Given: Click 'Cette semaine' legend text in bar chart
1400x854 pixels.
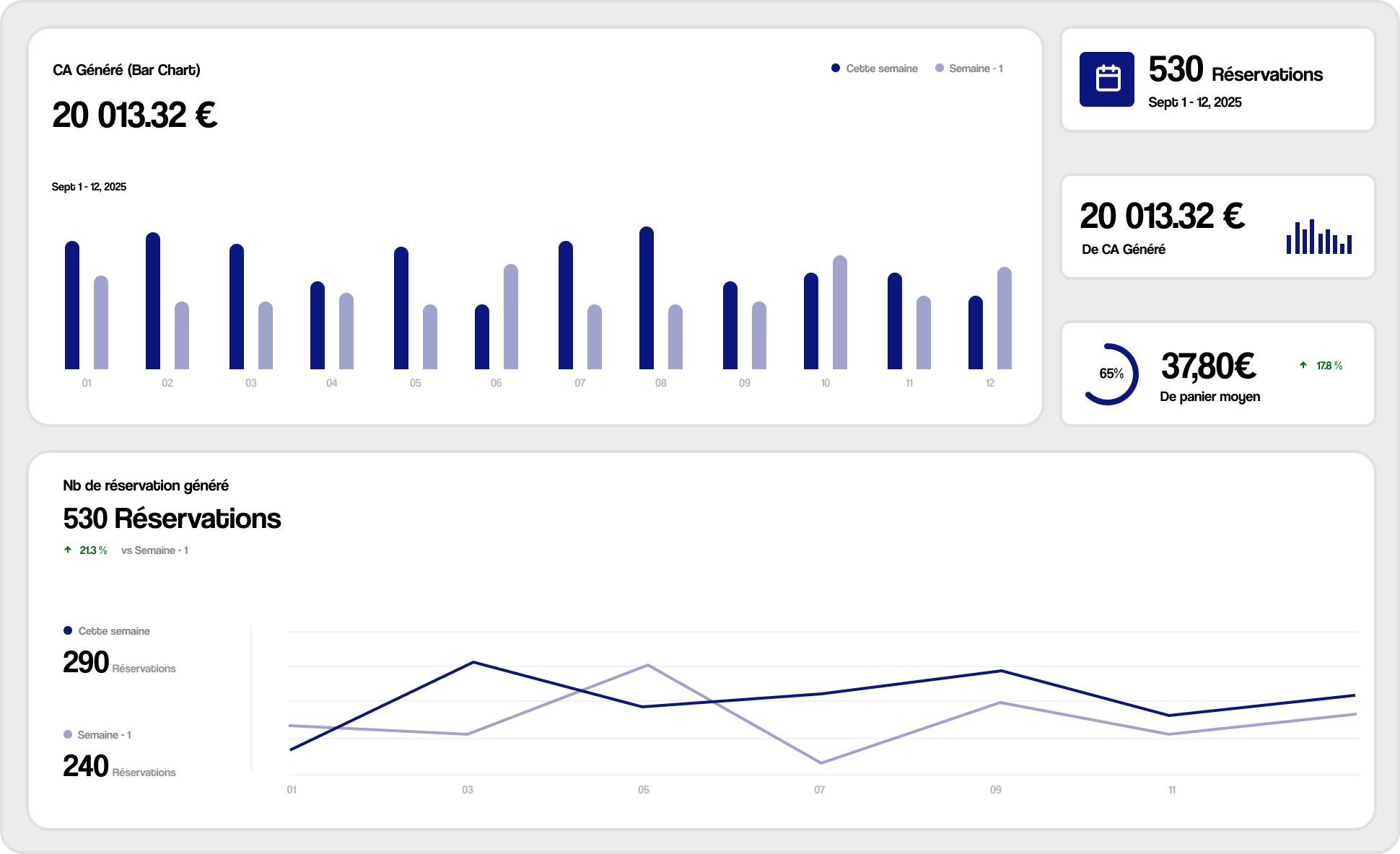Looking at the screenshot, I should (882, 69).
